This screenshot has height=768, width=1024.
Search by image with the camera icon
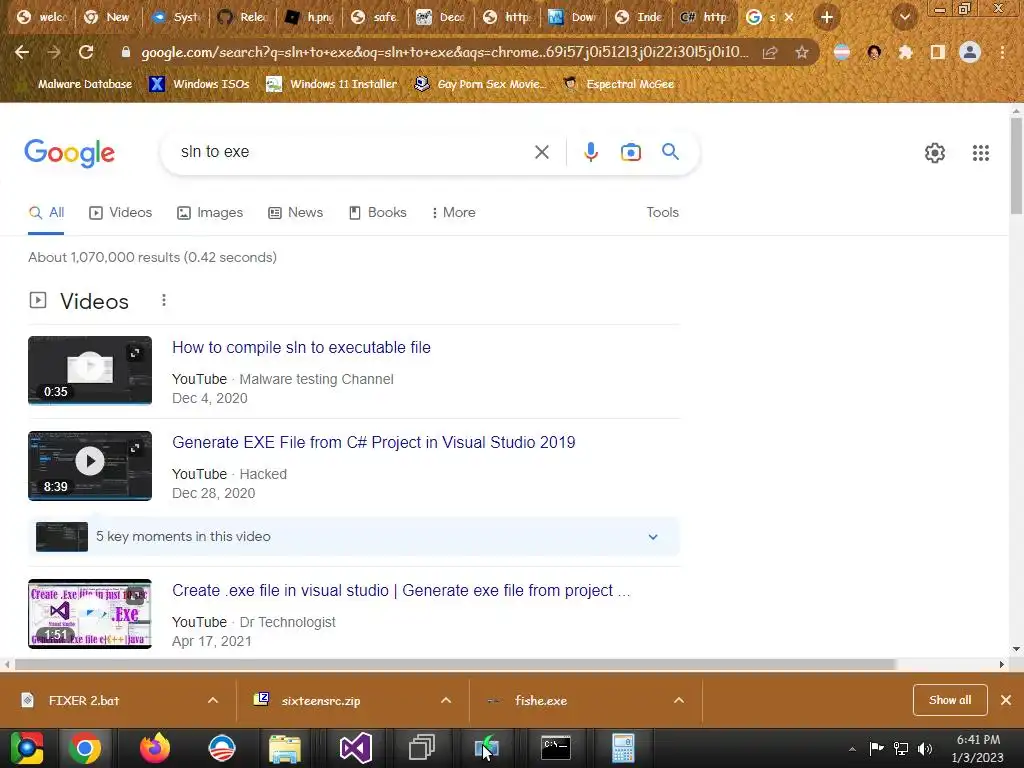pos(630,152)
